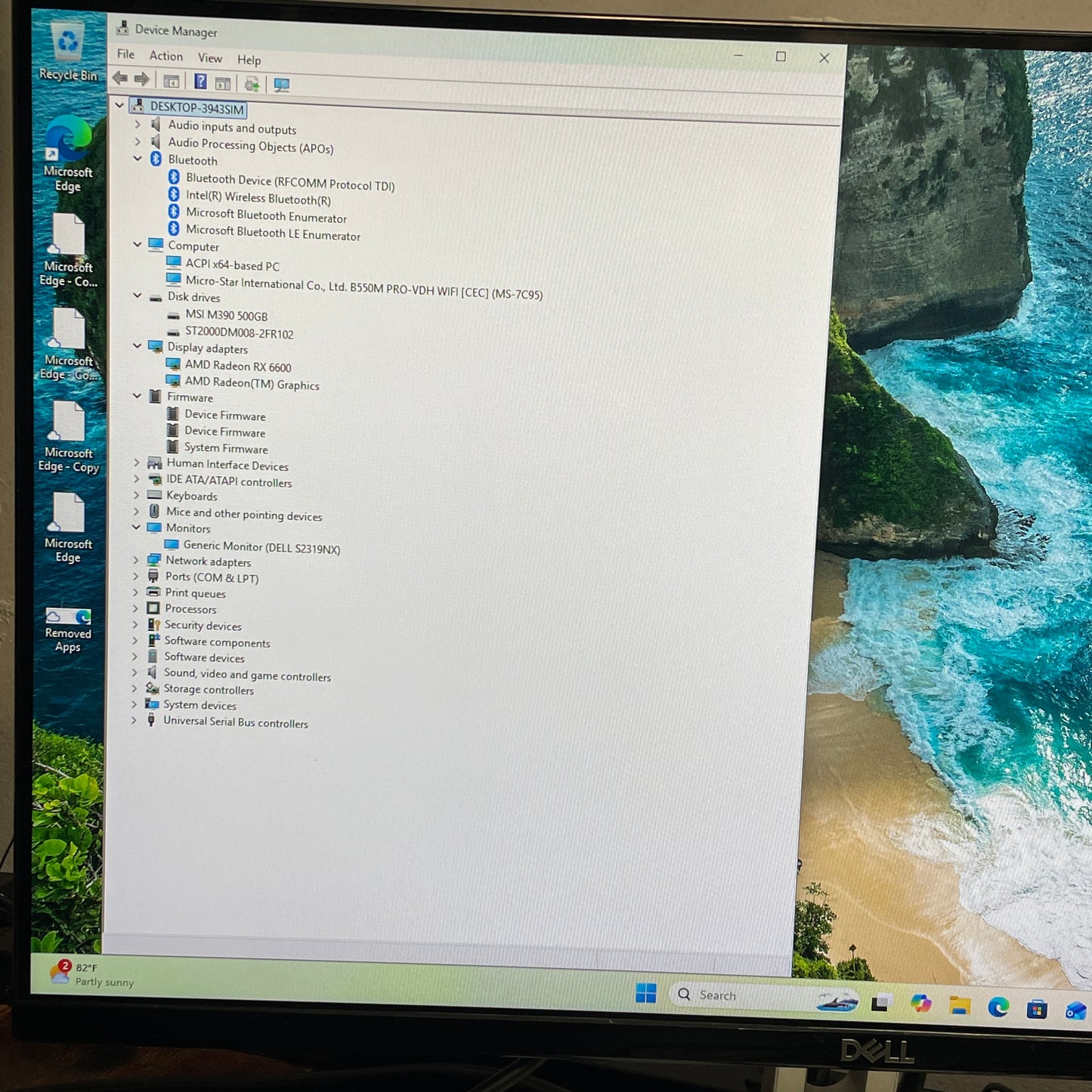Select Microsoft Bluetooth LE Enumerator
This screenshot has width=1092, height=1092.
273,233
